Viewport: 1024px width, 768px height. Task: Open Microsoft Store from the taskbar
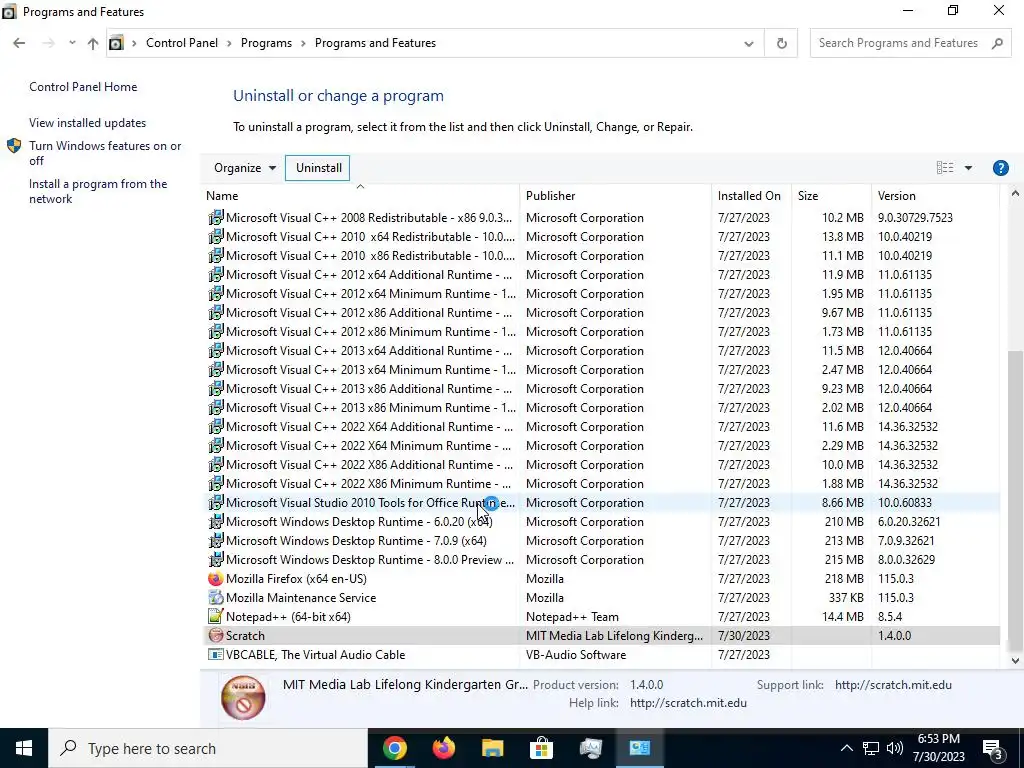(x=541, y=748)
